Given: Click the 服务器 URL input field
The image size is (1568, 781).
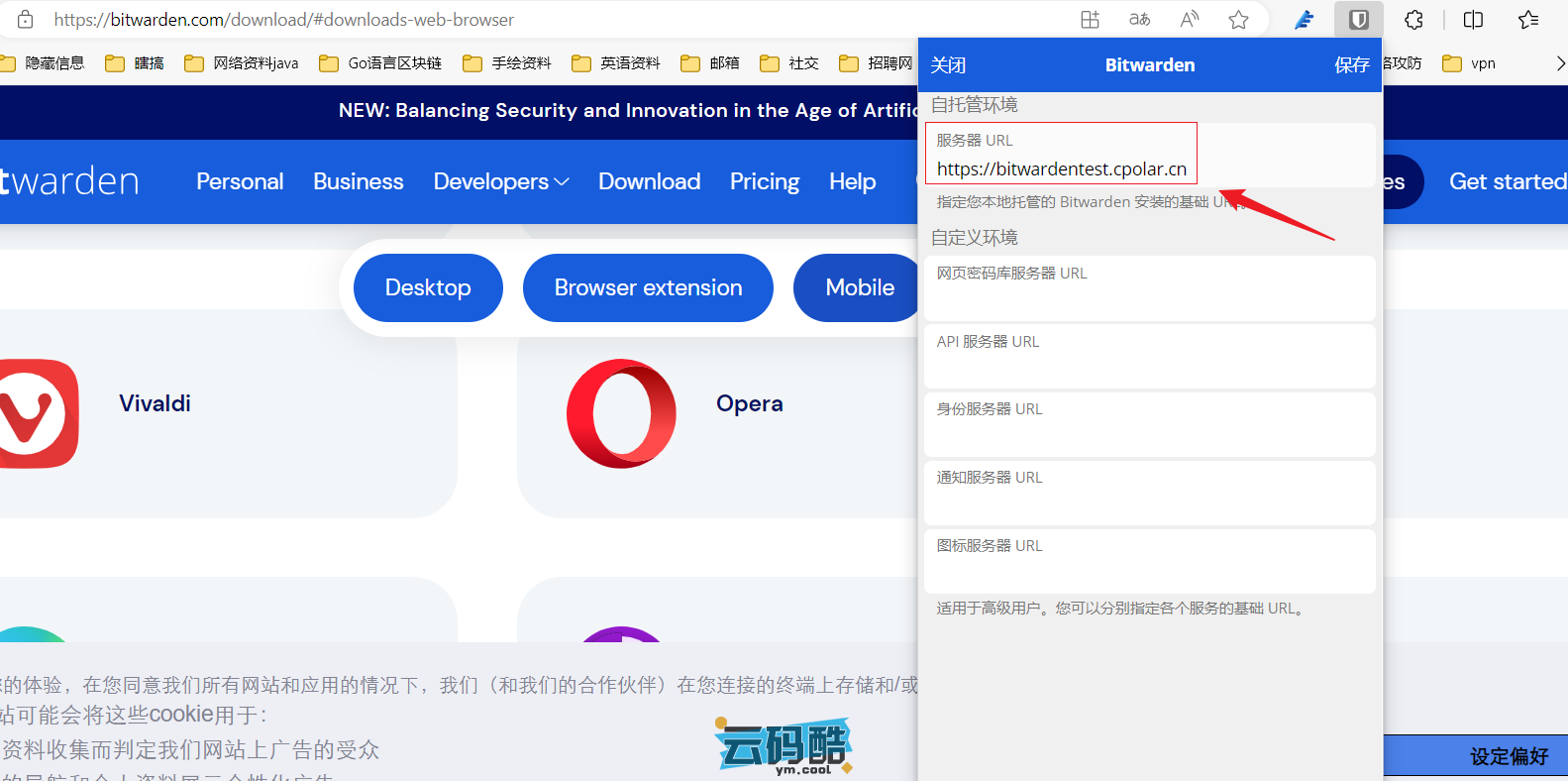Looking at the screenshot, I should (x=1061, y=169).
